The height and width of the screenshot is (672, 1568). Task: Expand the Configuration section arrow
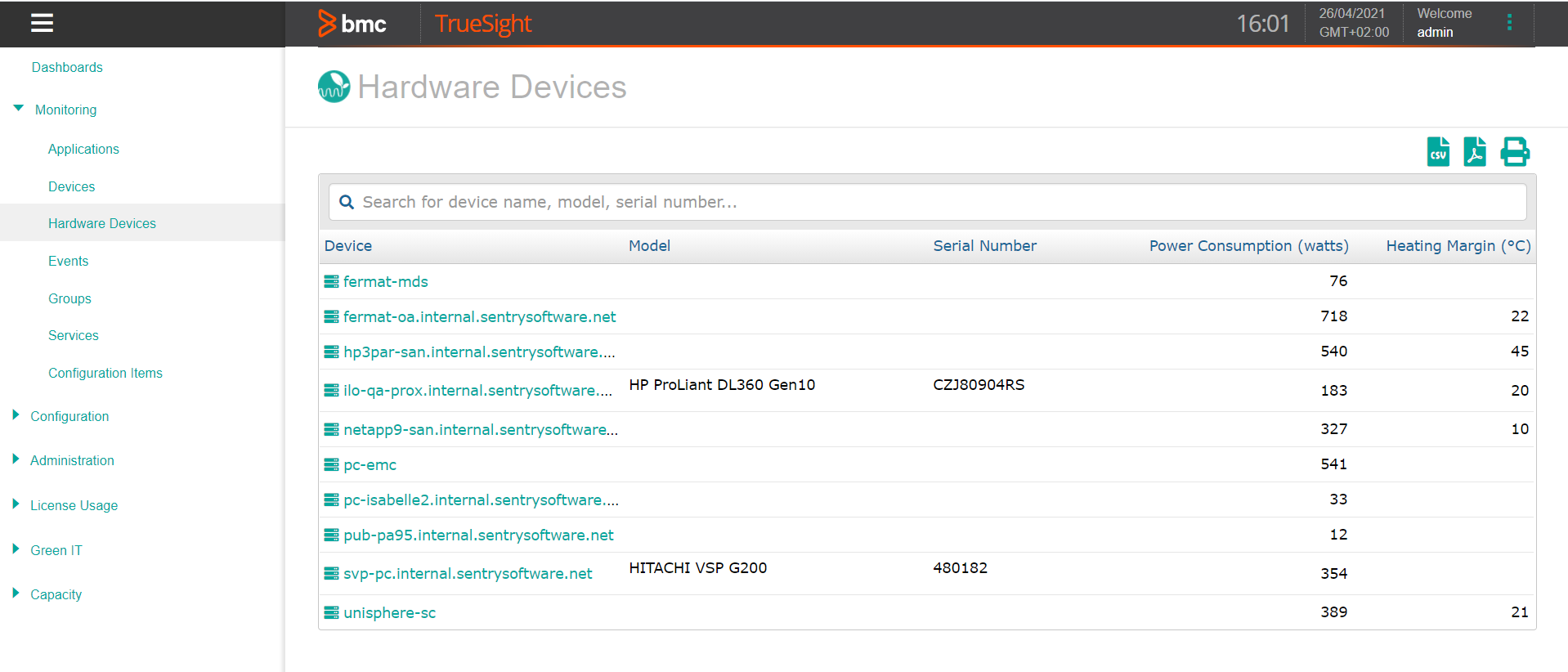point(16,414)
